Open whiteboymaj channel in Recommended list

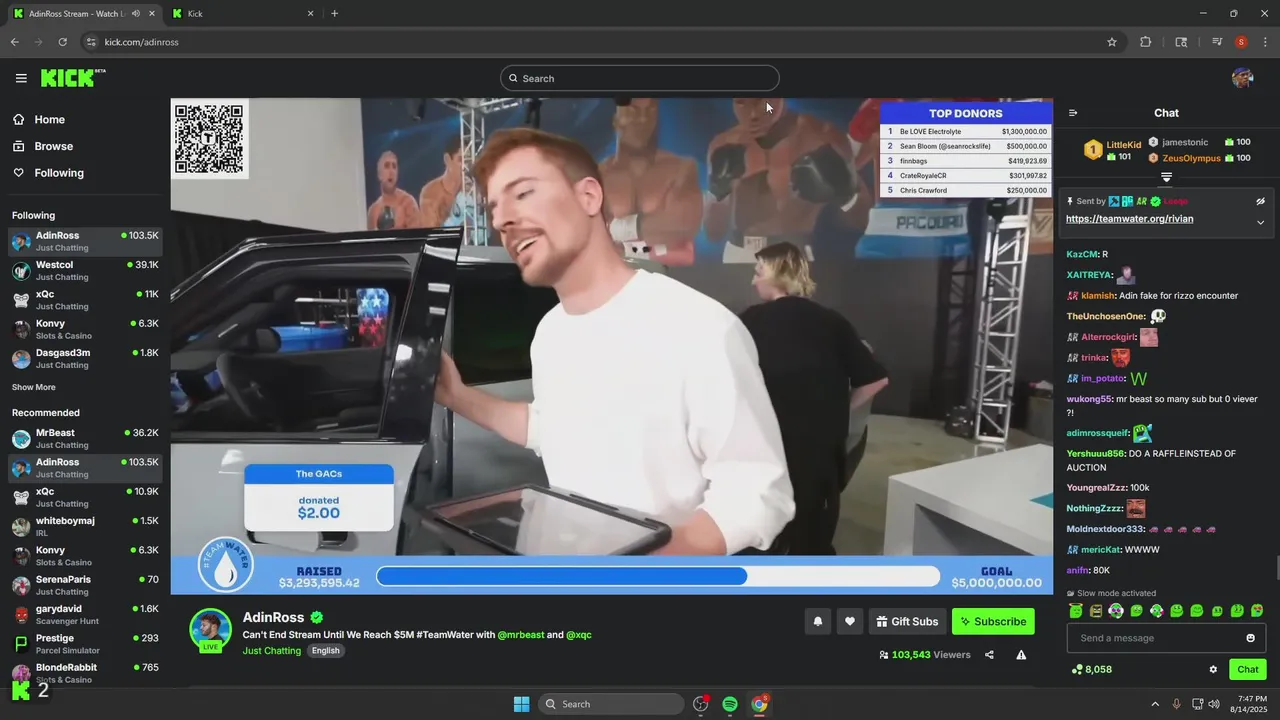tap(85, 526)
